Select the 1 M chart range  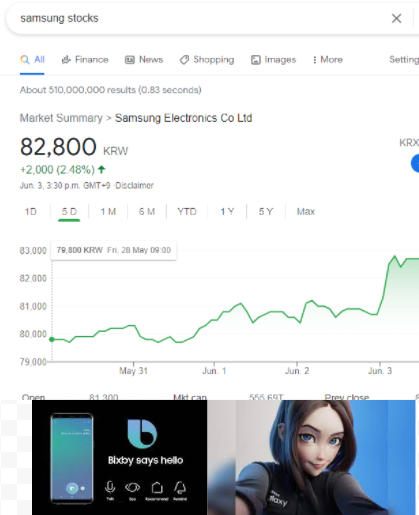pos(108,212)
